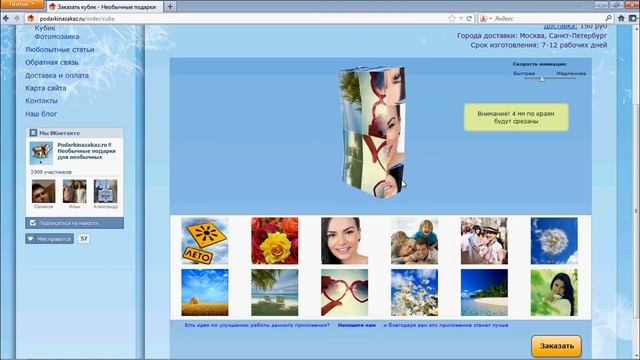Click the bookmark star icon in address bar
Viewport: 640px width, 360px height.
pyautogui.click(x=452, y=18)
